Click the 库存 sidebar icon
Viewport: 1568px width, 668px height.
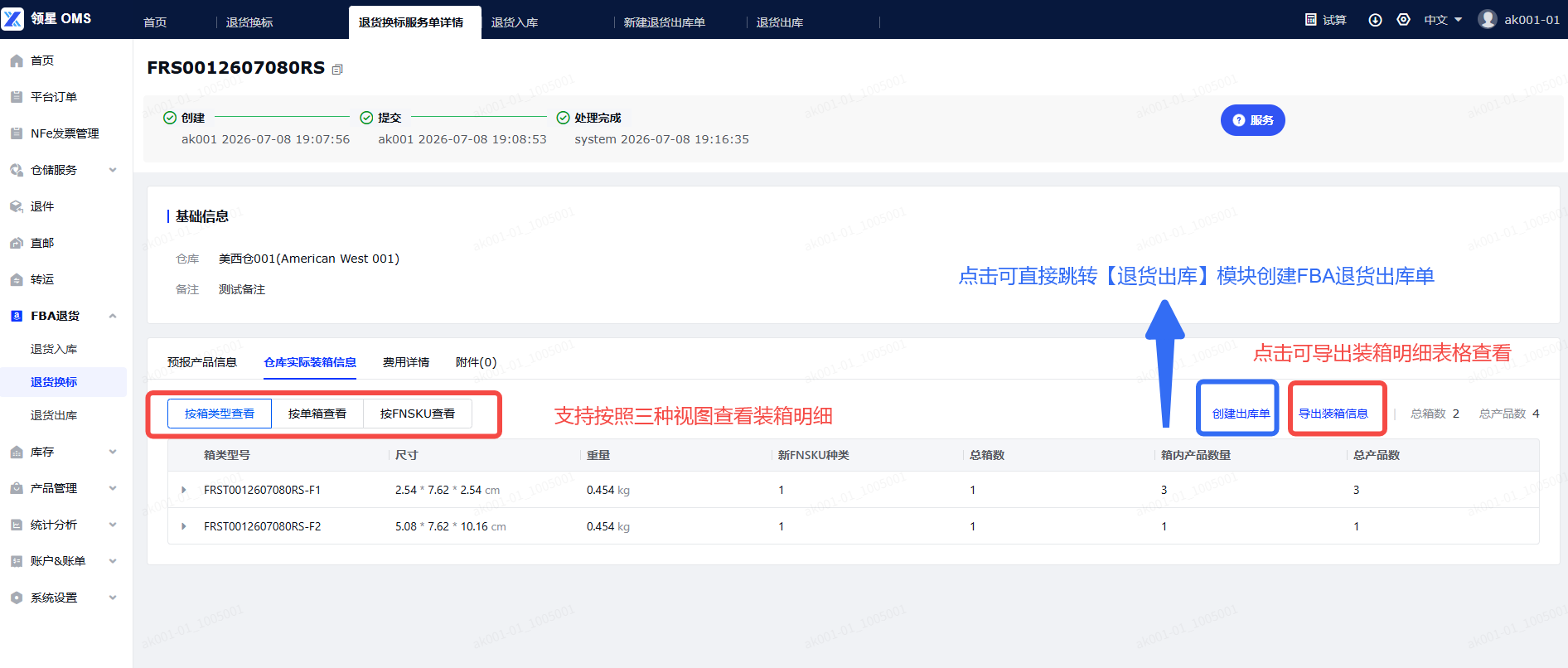pos(17,452)
